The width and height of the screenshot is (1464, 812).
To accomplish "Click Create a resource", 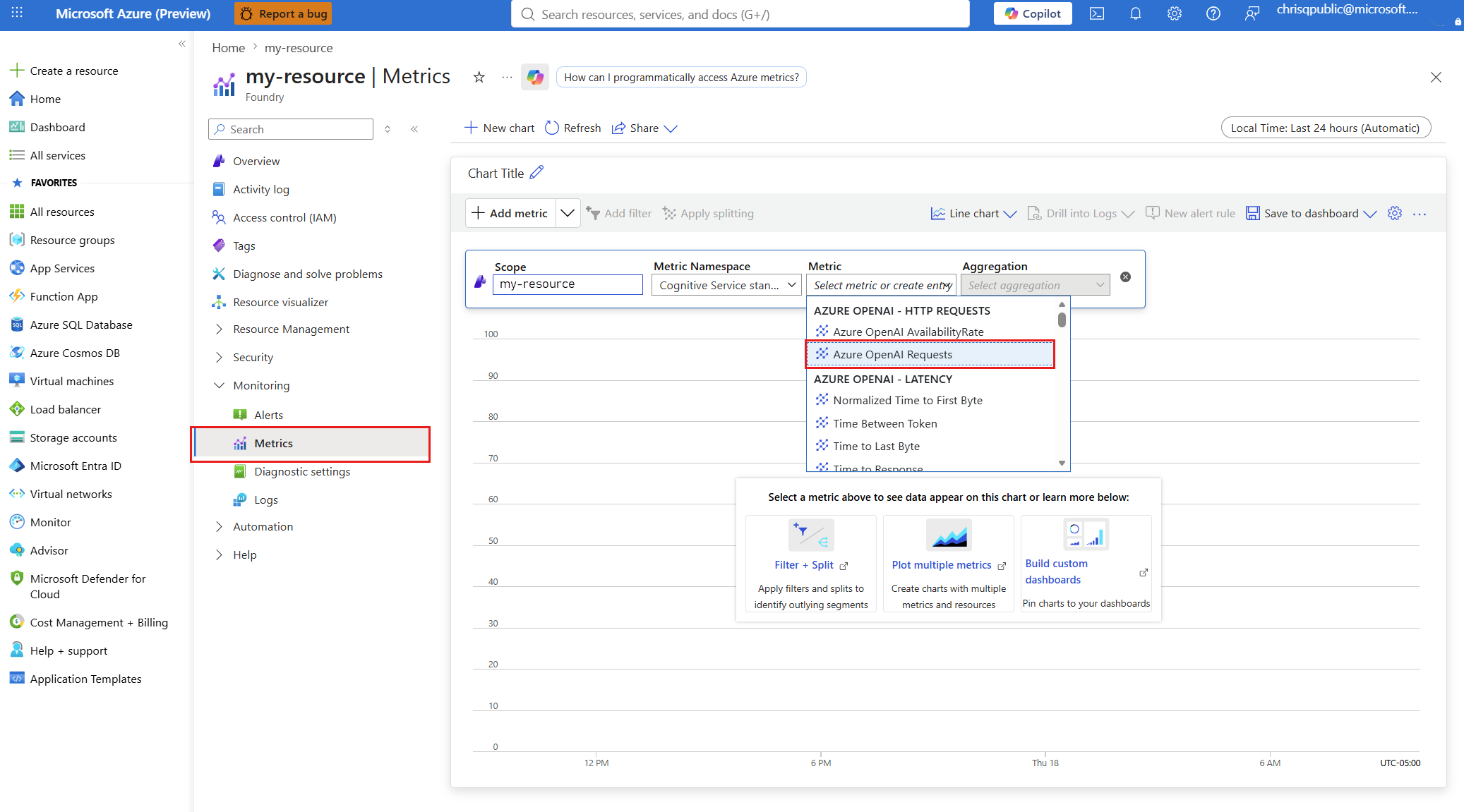I will (x=64, y=71).
